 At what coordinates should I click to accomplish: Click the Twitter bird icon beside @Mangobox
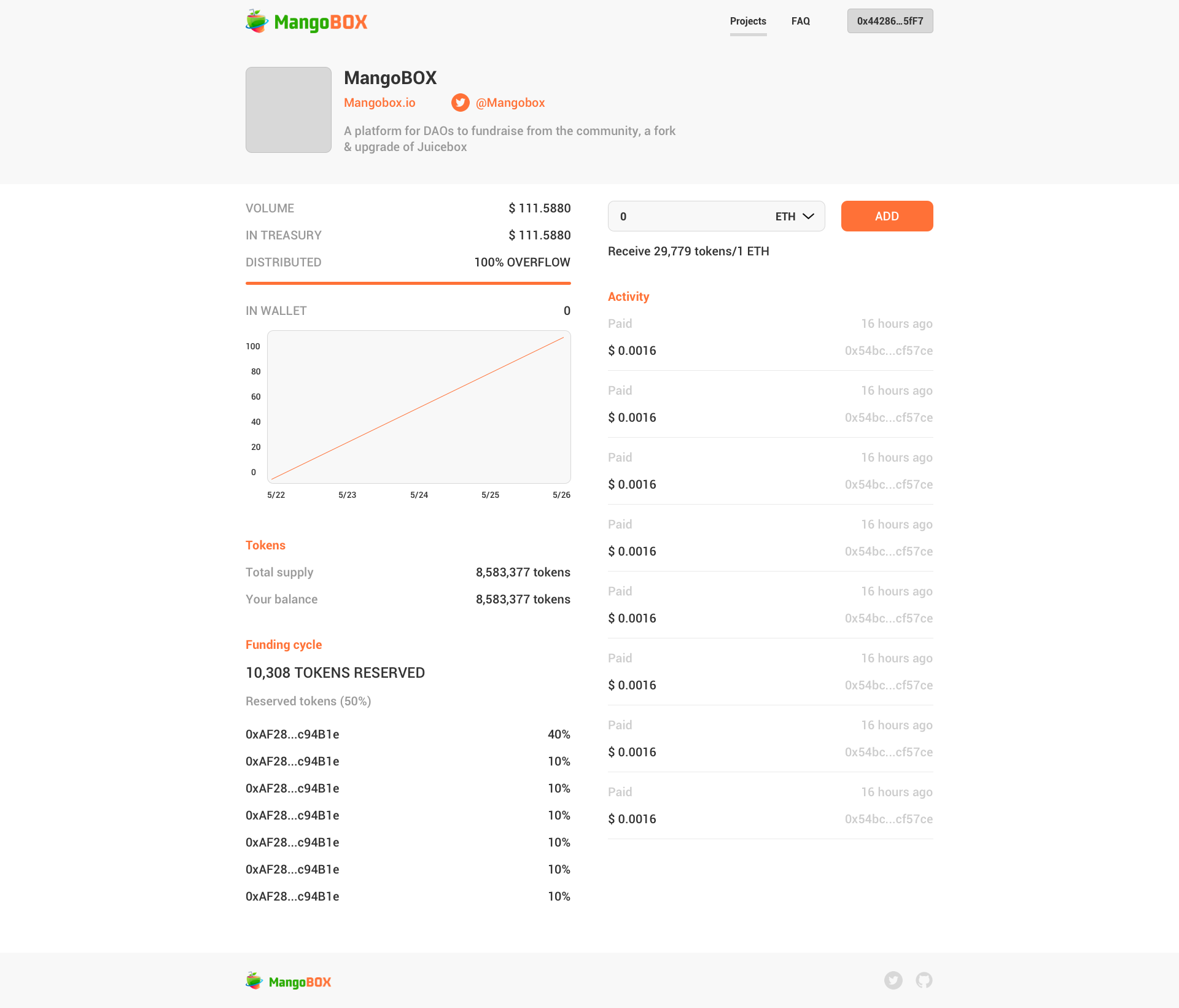[460, 103]
